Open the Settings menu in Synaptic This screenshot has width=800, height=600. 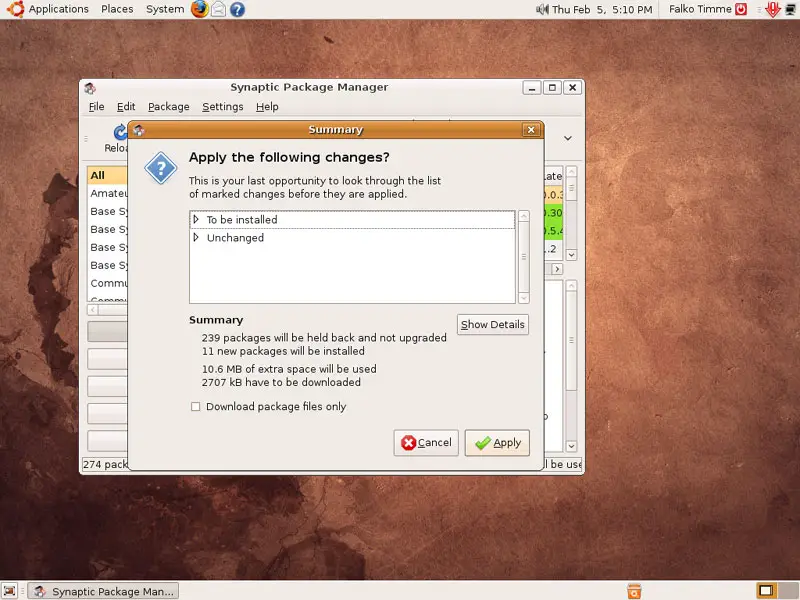coord(223,107)
